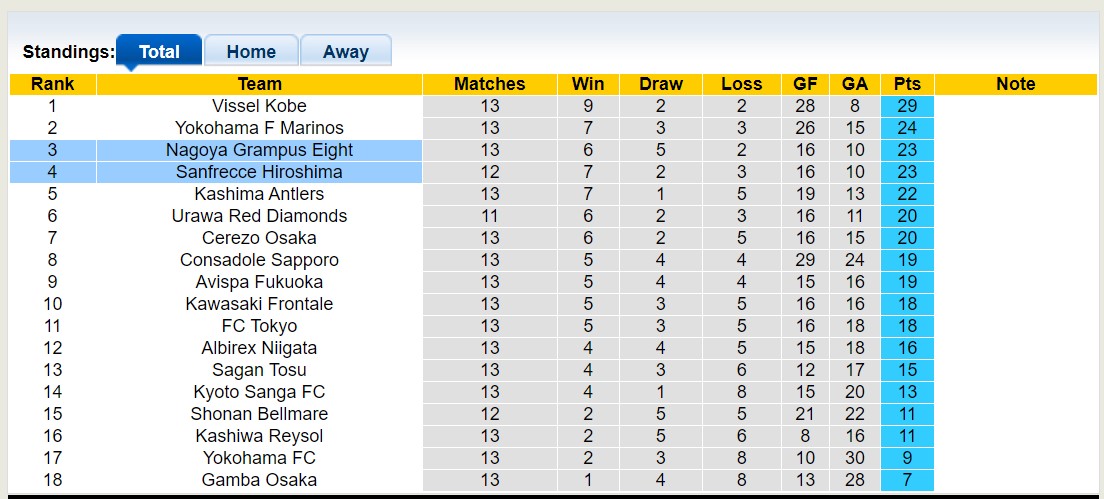Click Urawa Red Diamonds team name
Viewport: 1104px width, 499px height.
pyautogui.click(x=259, y=216)
